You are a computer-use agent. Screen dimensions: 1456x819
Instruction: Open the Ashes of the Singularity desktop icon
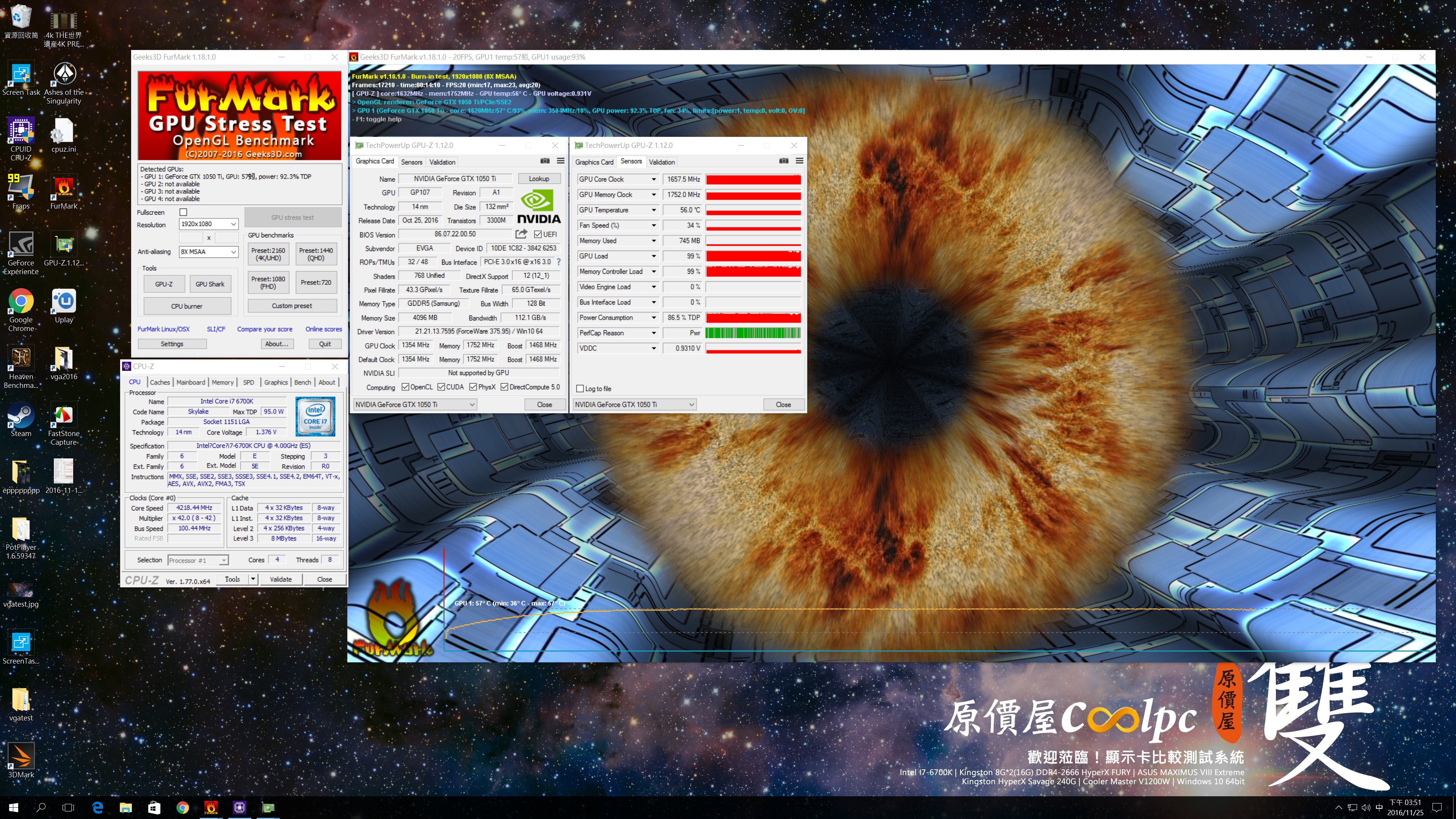pos(64,83)
